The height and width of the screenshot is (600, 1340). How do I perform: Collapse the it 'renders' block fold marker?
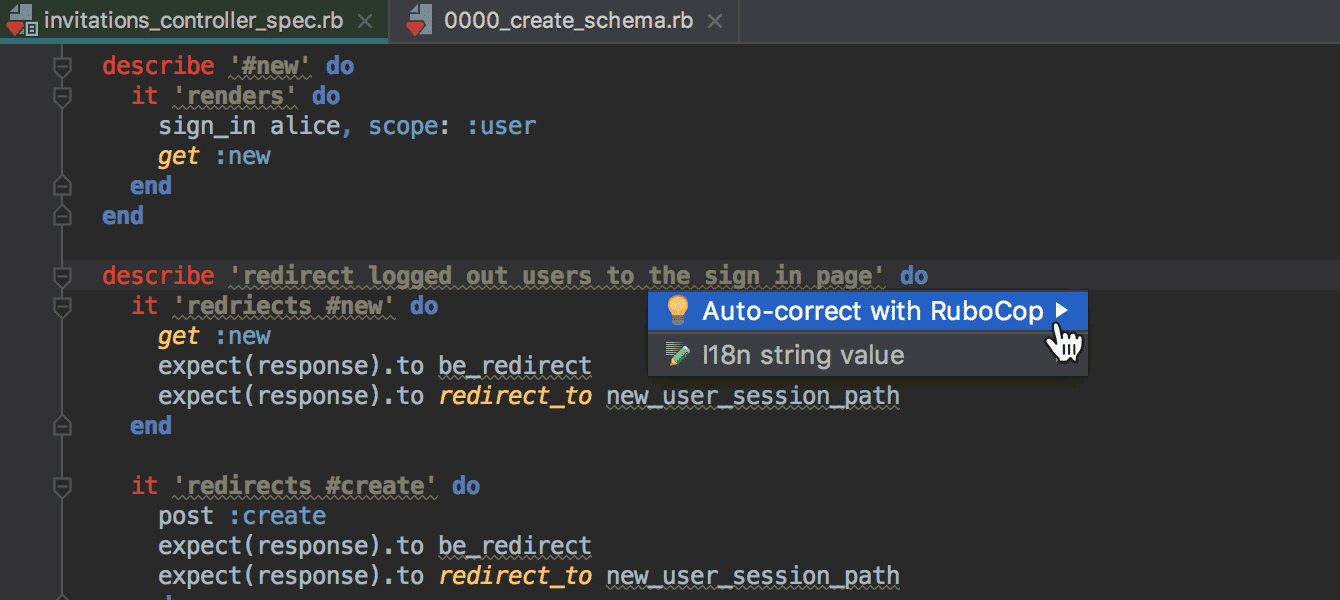pos(62,96)
